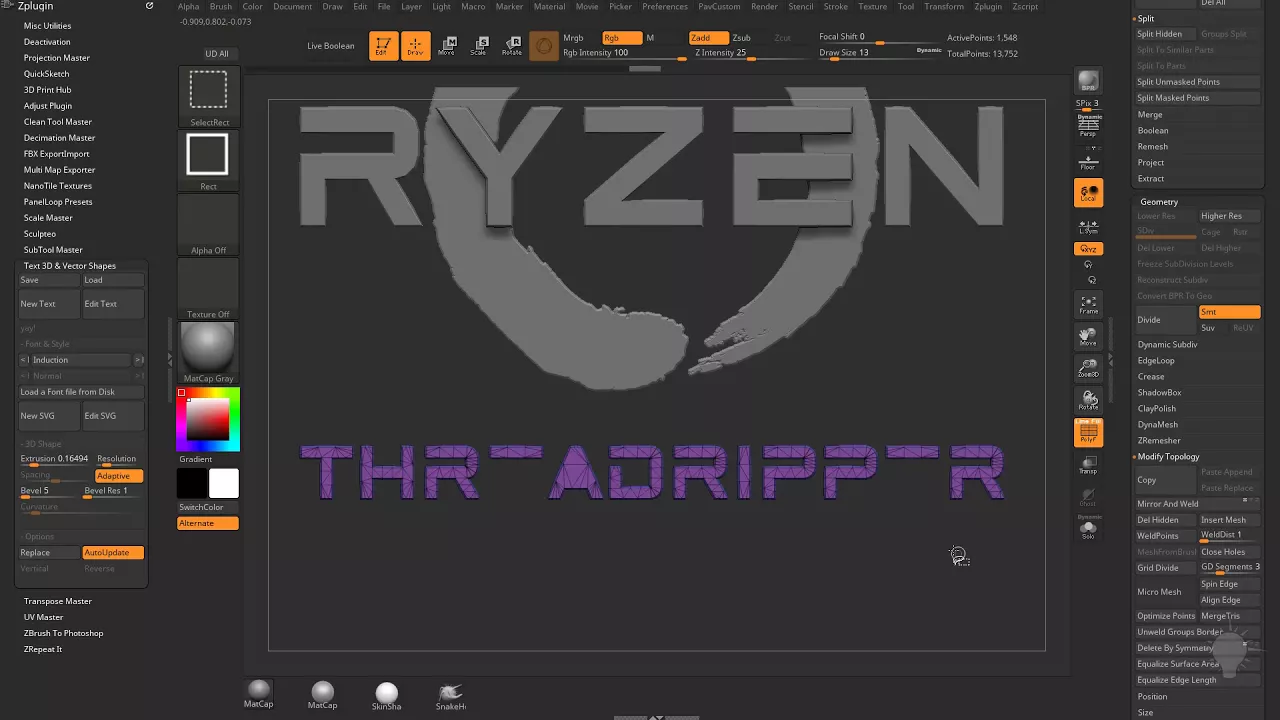The image size is (1280, 720).
Task: Expand the EdgeLoop section
Action: [x=1156, y=360]
